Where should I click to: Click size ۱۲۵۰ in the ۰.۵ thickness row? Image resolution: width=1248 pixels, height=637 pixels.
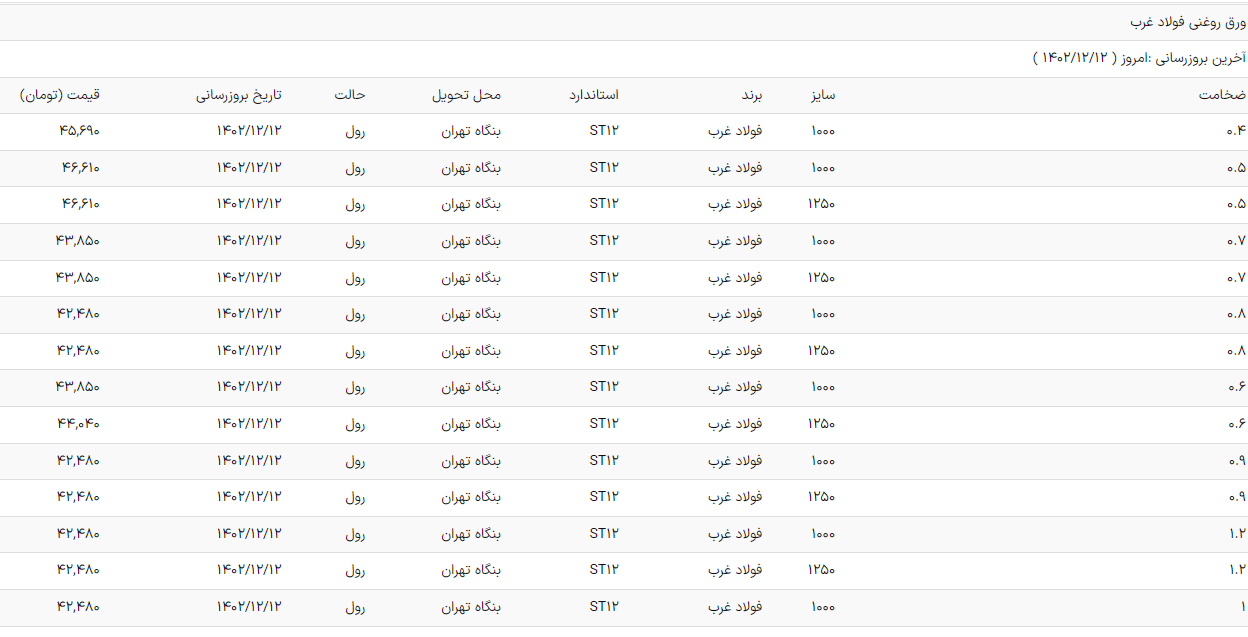point(821,204)
